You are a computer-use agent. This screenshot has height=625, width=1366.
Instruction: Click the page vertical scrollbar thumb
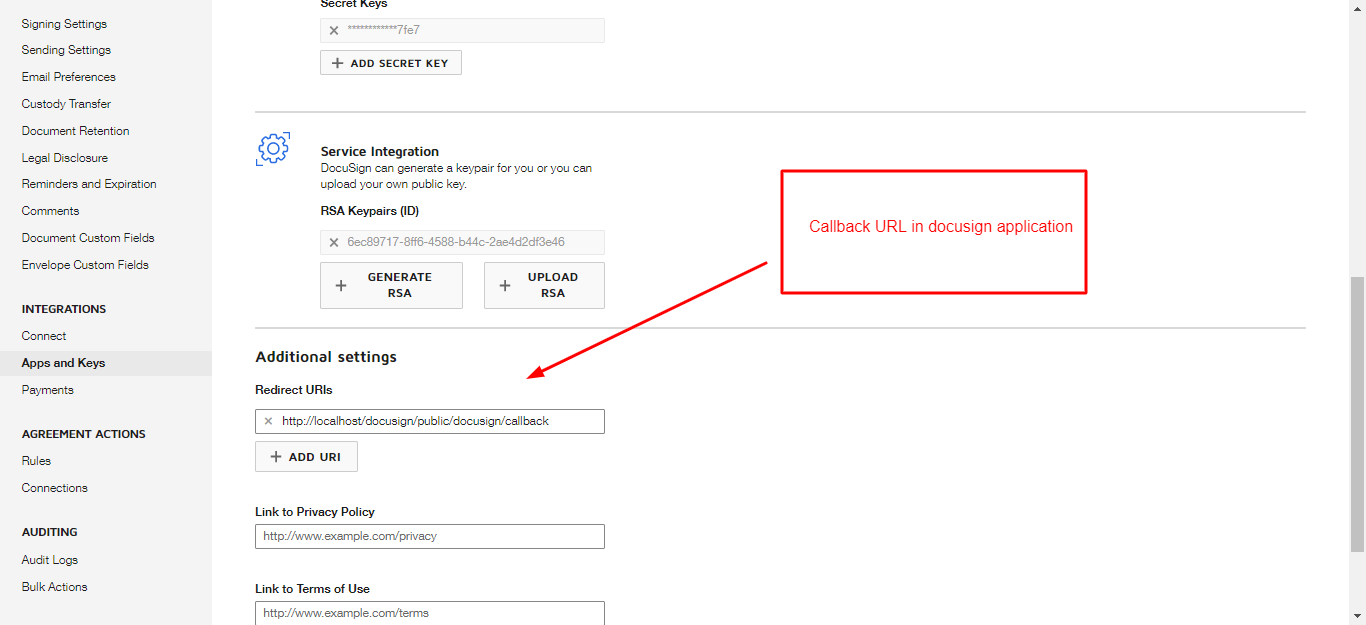pos(1357,414)
